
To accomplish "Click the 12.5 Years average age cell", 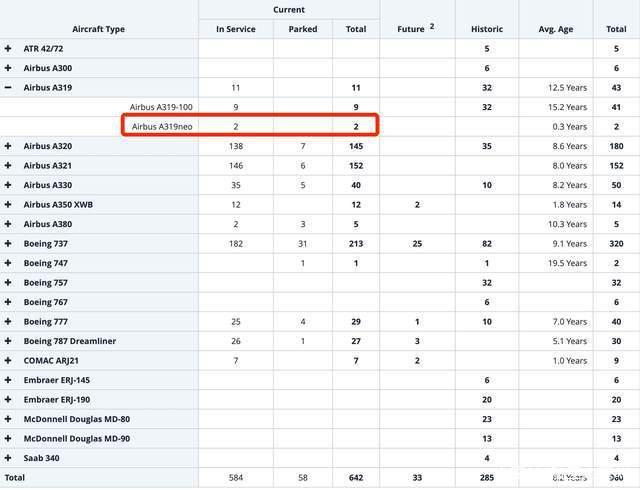I will (567, 88).
